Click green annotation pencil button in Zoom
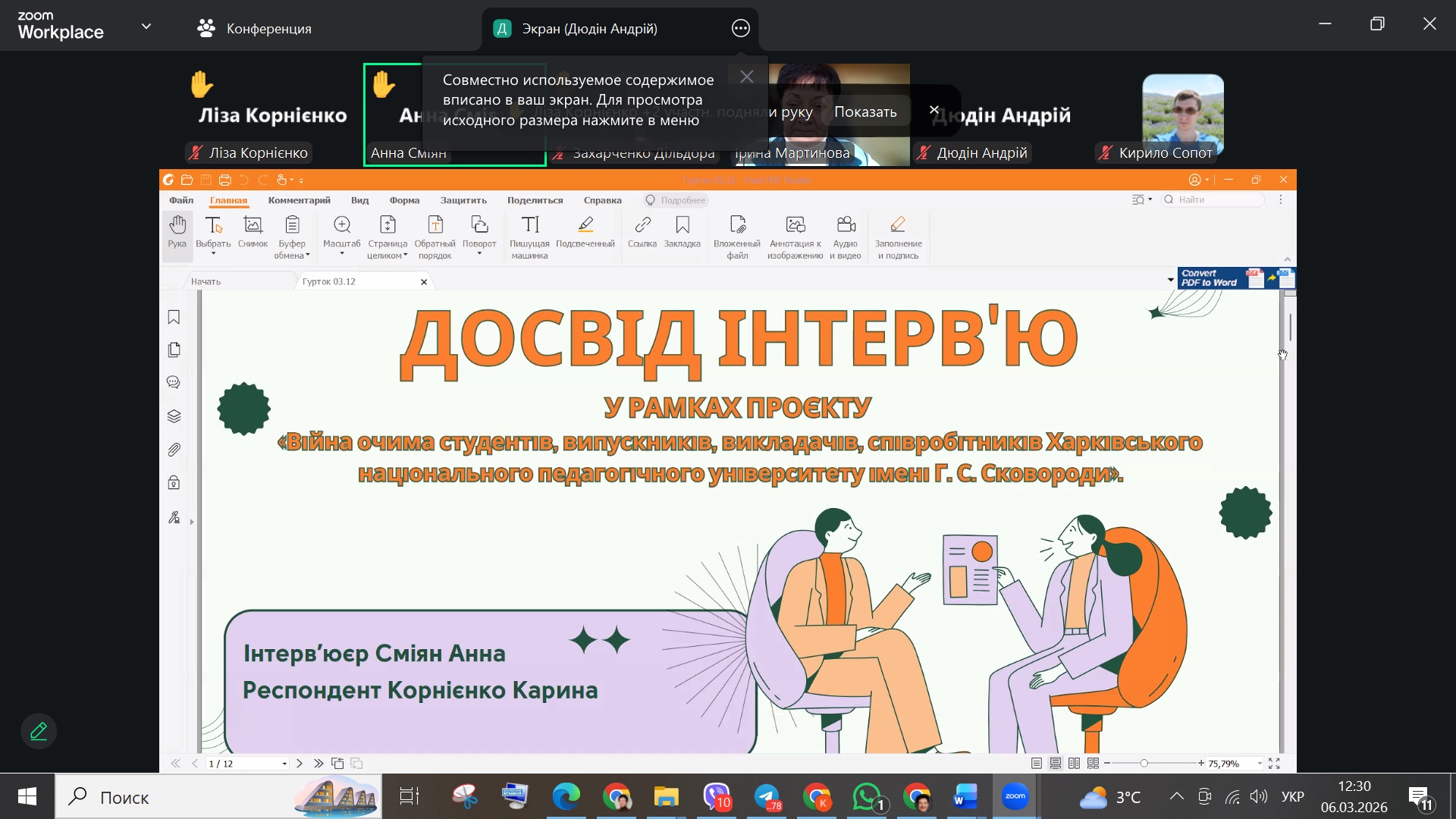 coord(39,731)
